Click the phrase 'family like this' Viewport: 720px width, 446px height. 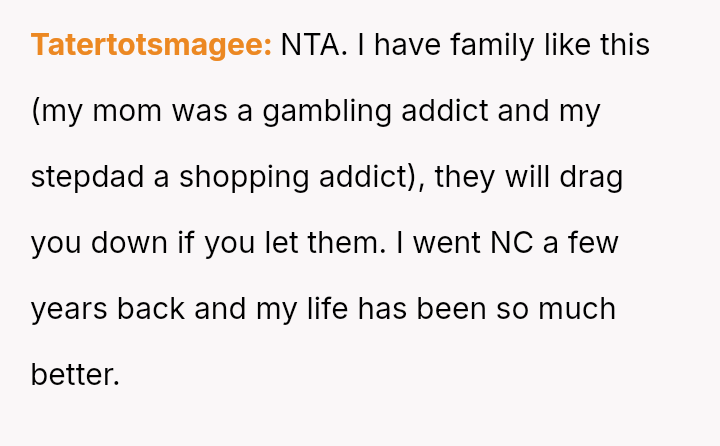point(542,45)
